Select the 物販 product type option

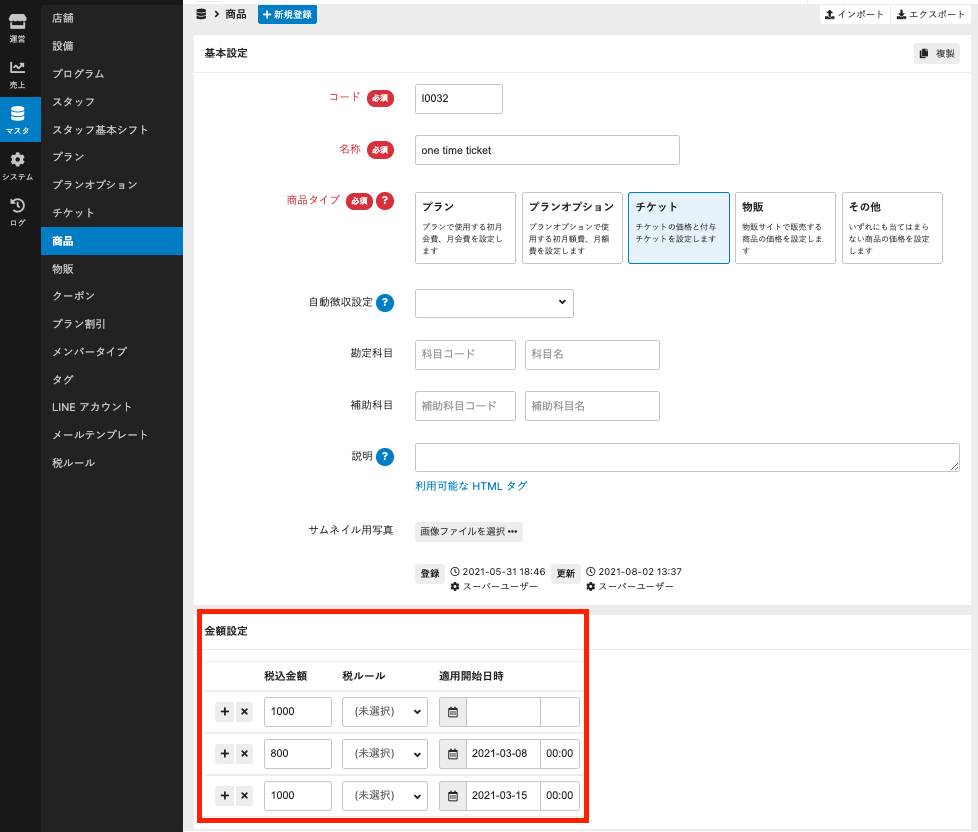[x=785, y=228]
